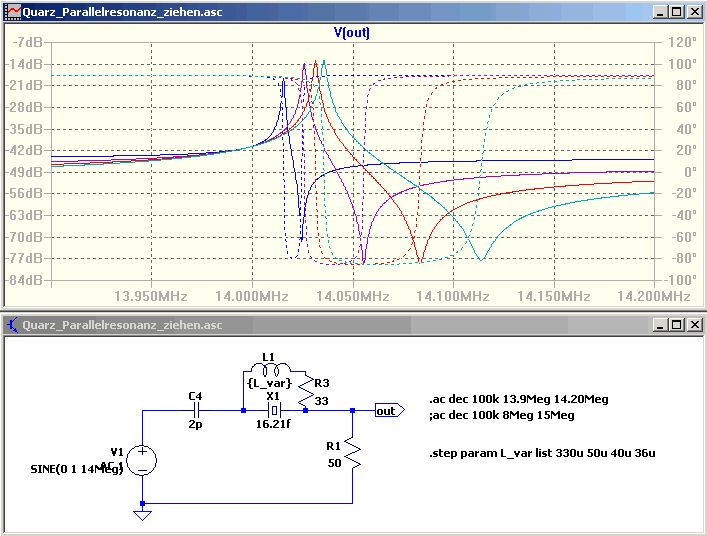Image resolution: width=707 pixels, height=536 pixels.
Task: Click the R3 value 33
Action: tap(321, 401)
